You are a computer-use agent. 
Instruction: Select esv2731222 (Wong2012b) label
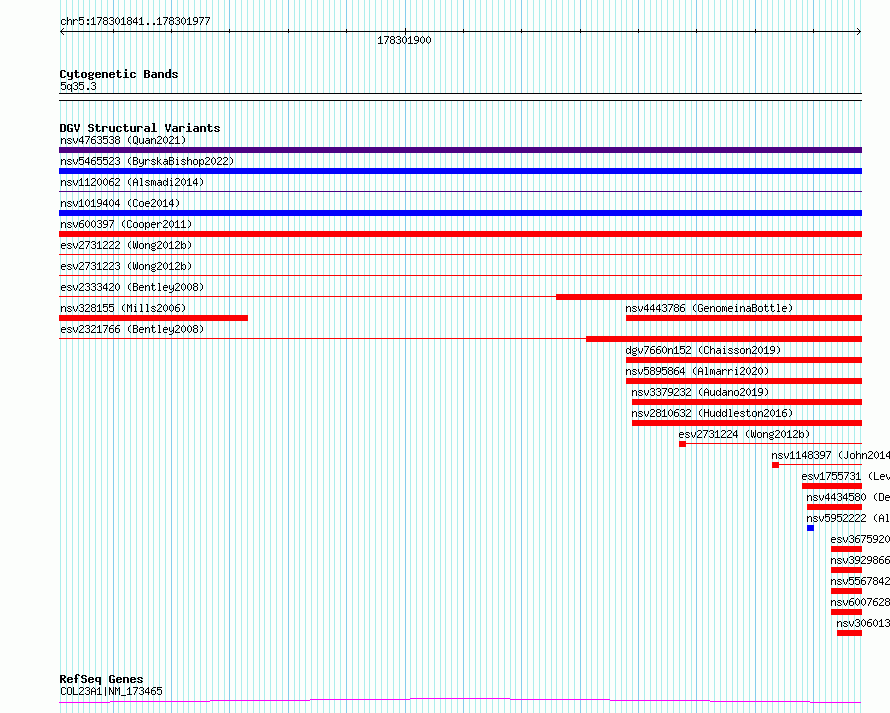pos(126,245)
